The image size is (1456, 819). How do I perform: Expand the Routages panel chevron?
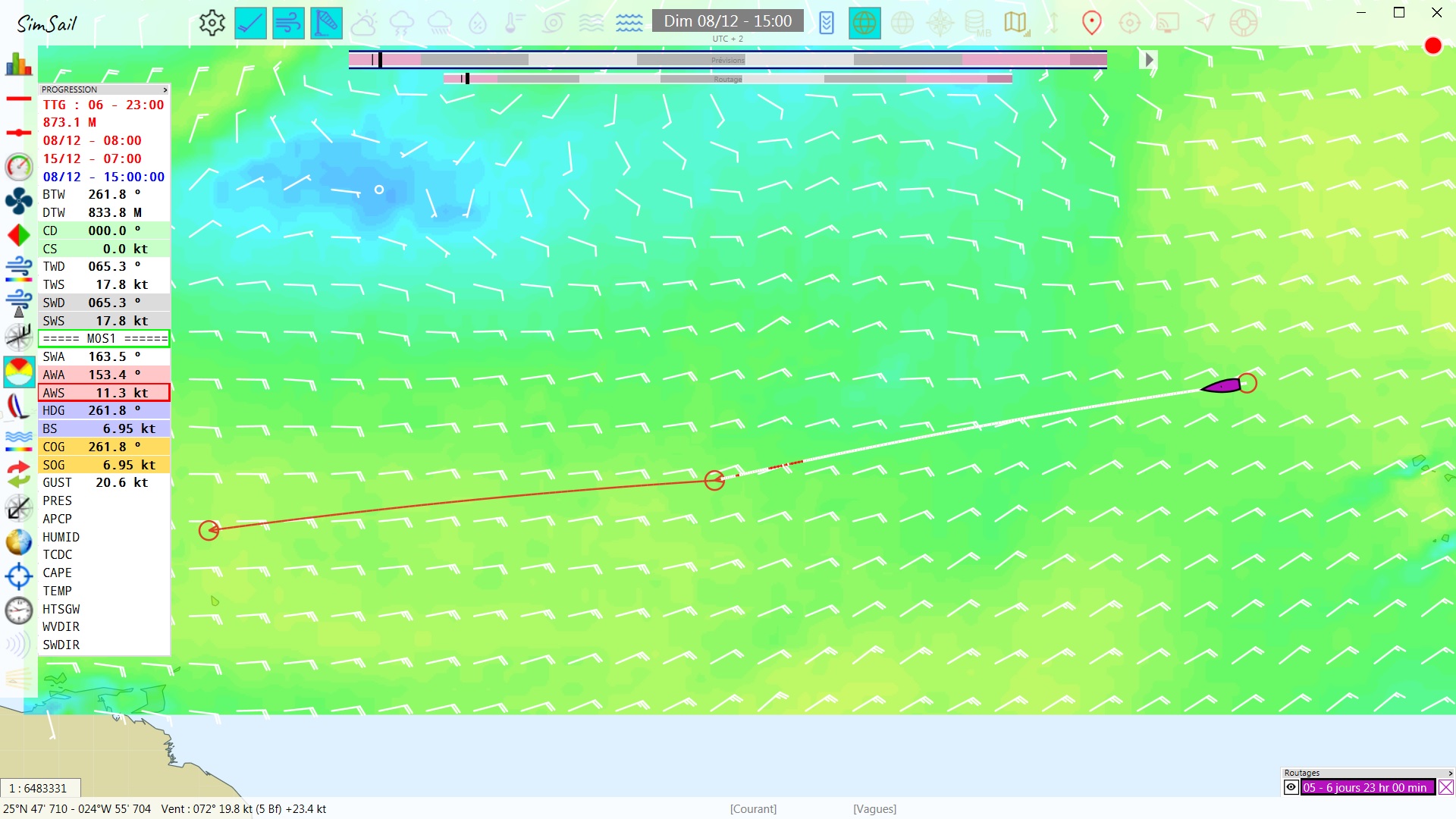(1450, 773)
